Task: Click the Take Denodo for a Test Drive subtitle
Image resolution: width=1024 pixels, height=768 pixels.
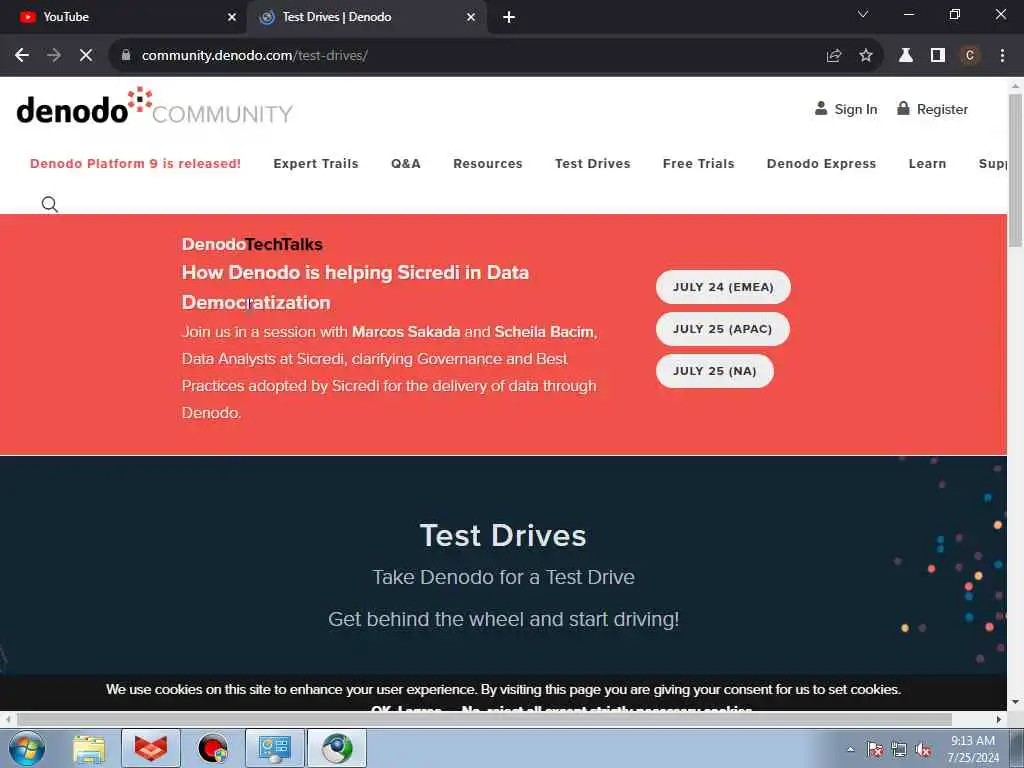Action: coord(503,577)
